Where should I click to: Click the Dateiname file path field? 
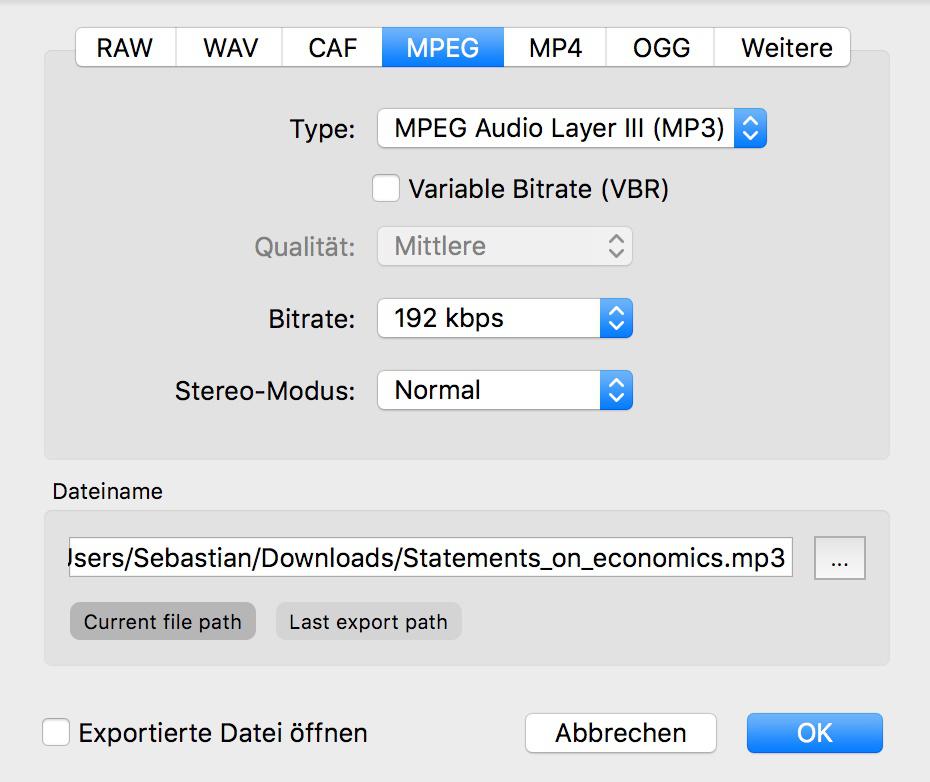click(x=430, y=558)
